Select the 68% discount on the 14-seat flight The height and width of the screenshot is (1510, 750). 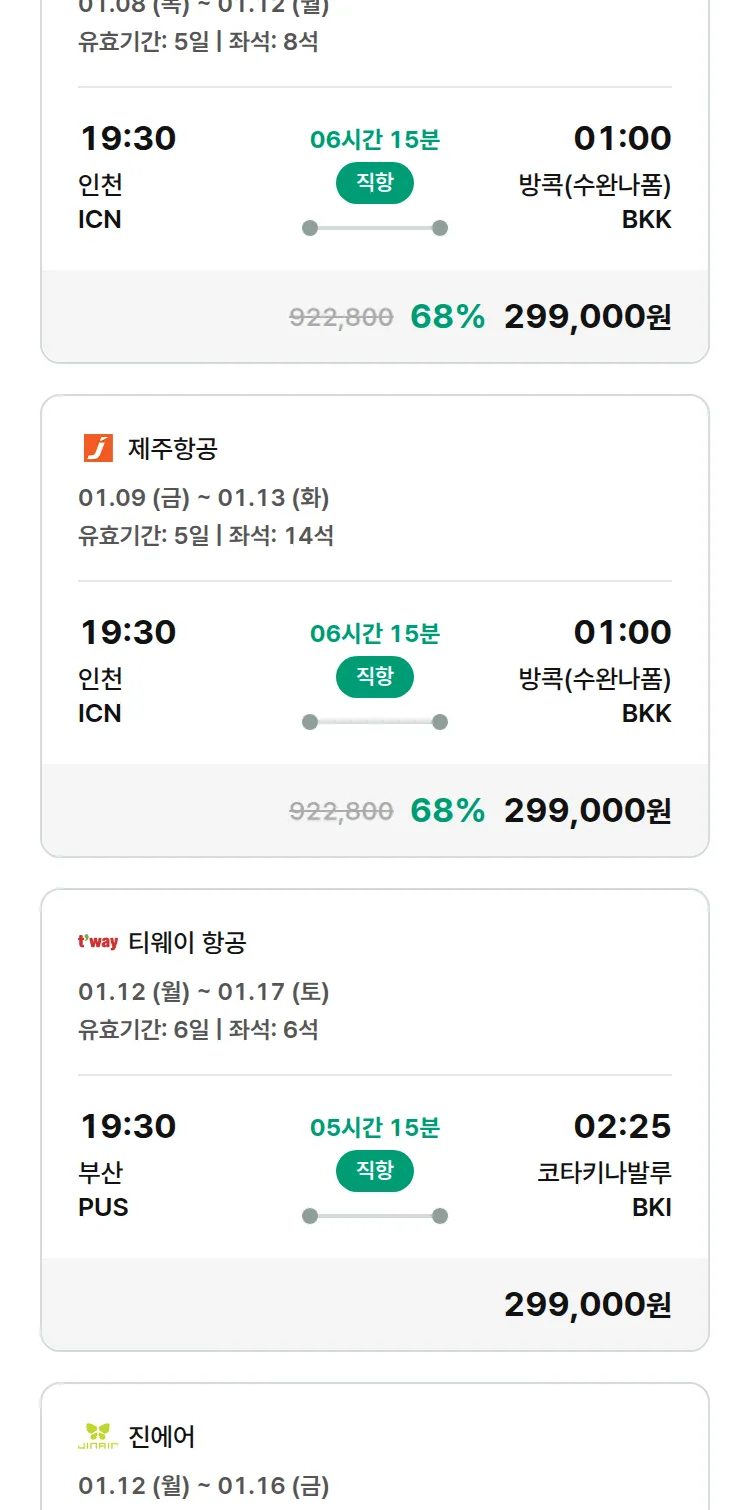tap(447, 810)
